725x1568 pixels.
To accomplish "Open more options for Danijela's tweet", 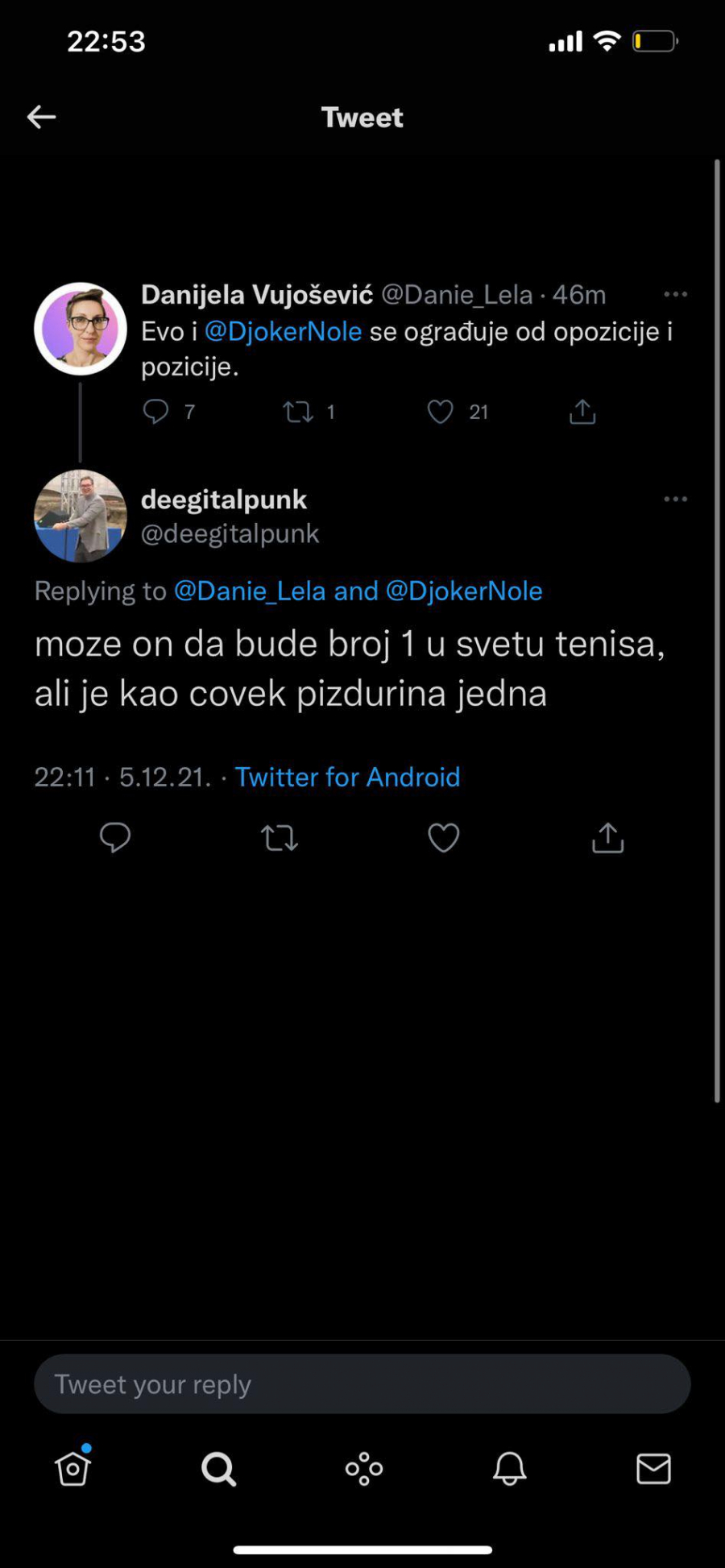I will [675, 295].
